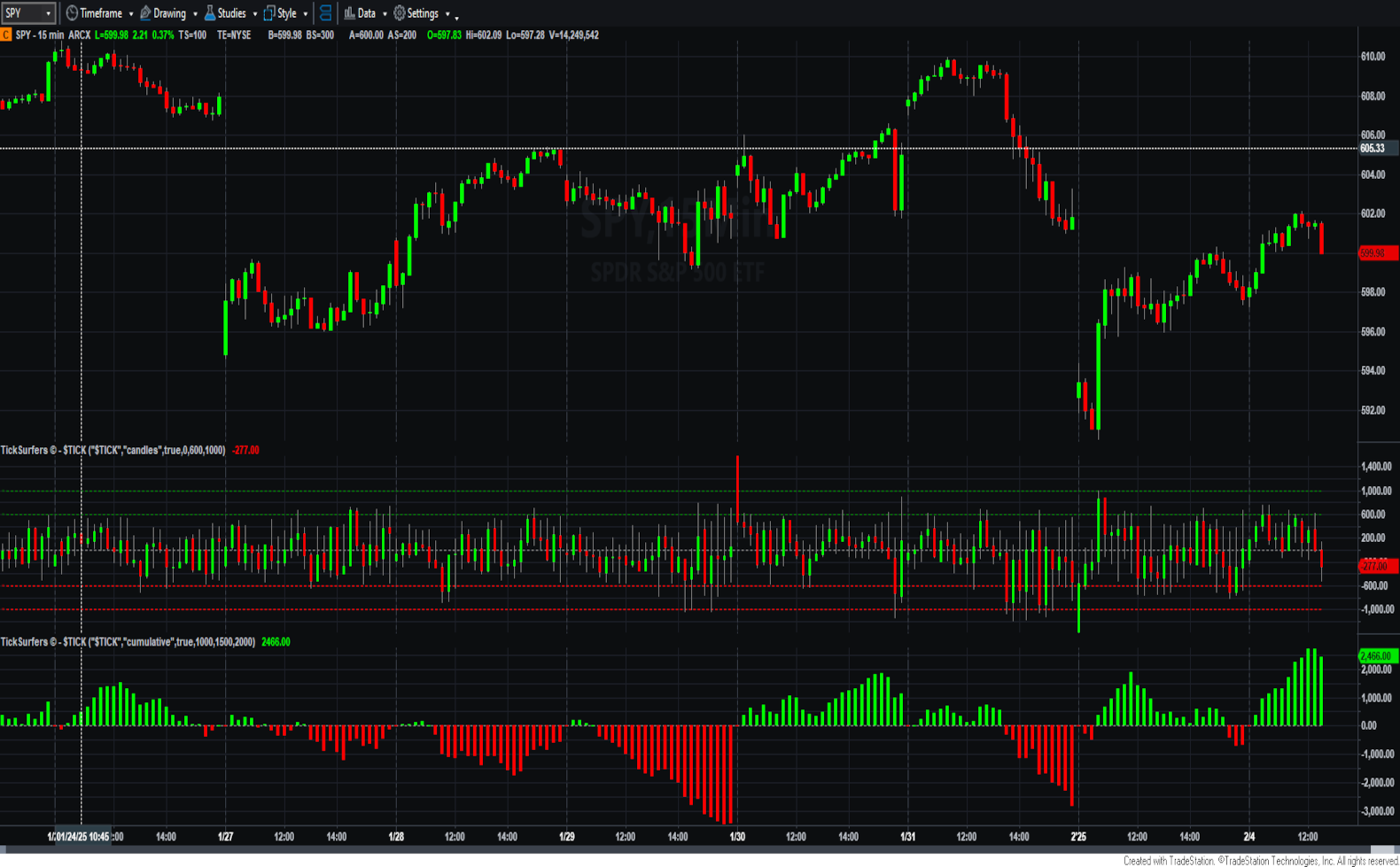1400x867 pixels.
Task: Click the TickSurfers $TICK candles study label
Action: pyautogui.click(x=113, y=451)
